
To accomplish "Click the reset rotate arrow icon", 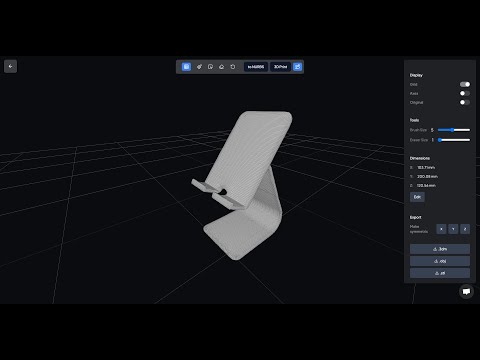I will (x=233, y=67).
